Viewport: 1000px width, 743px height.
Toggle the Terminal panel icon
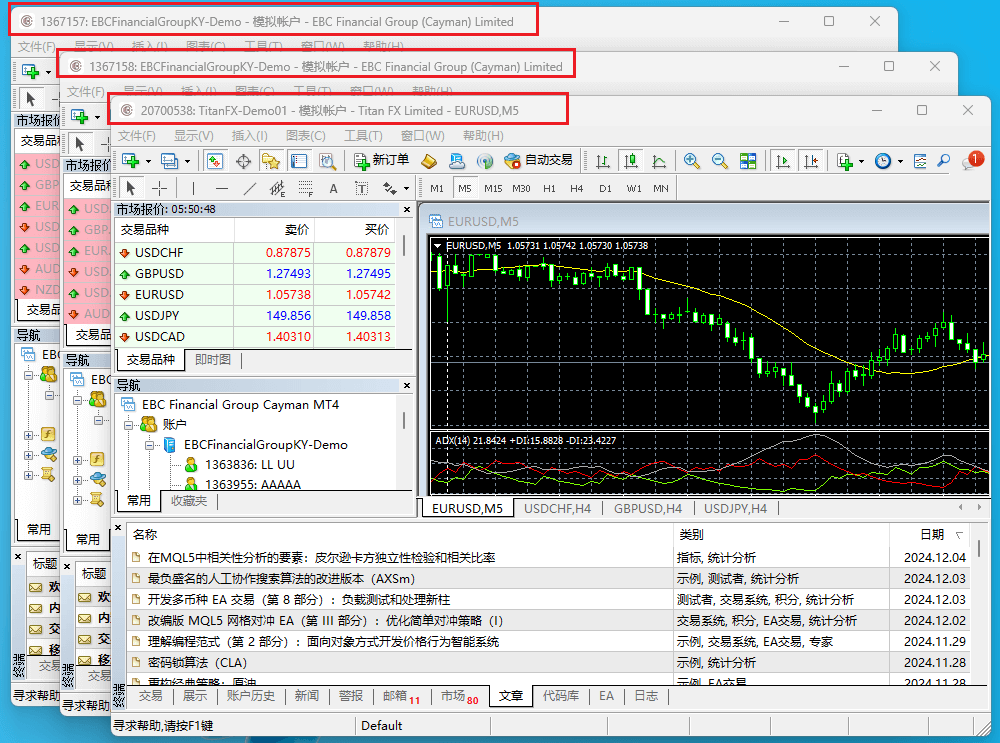click(x=299, y=161)
